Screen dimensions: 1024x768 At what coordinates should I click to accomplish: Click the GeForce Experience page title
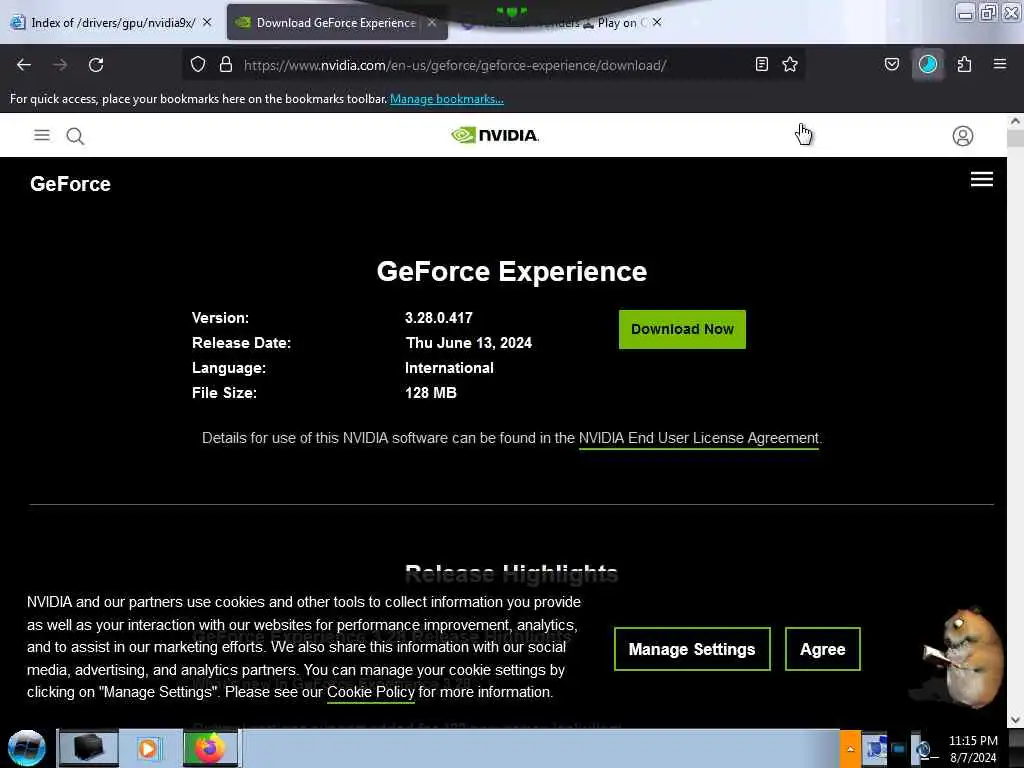512,272
